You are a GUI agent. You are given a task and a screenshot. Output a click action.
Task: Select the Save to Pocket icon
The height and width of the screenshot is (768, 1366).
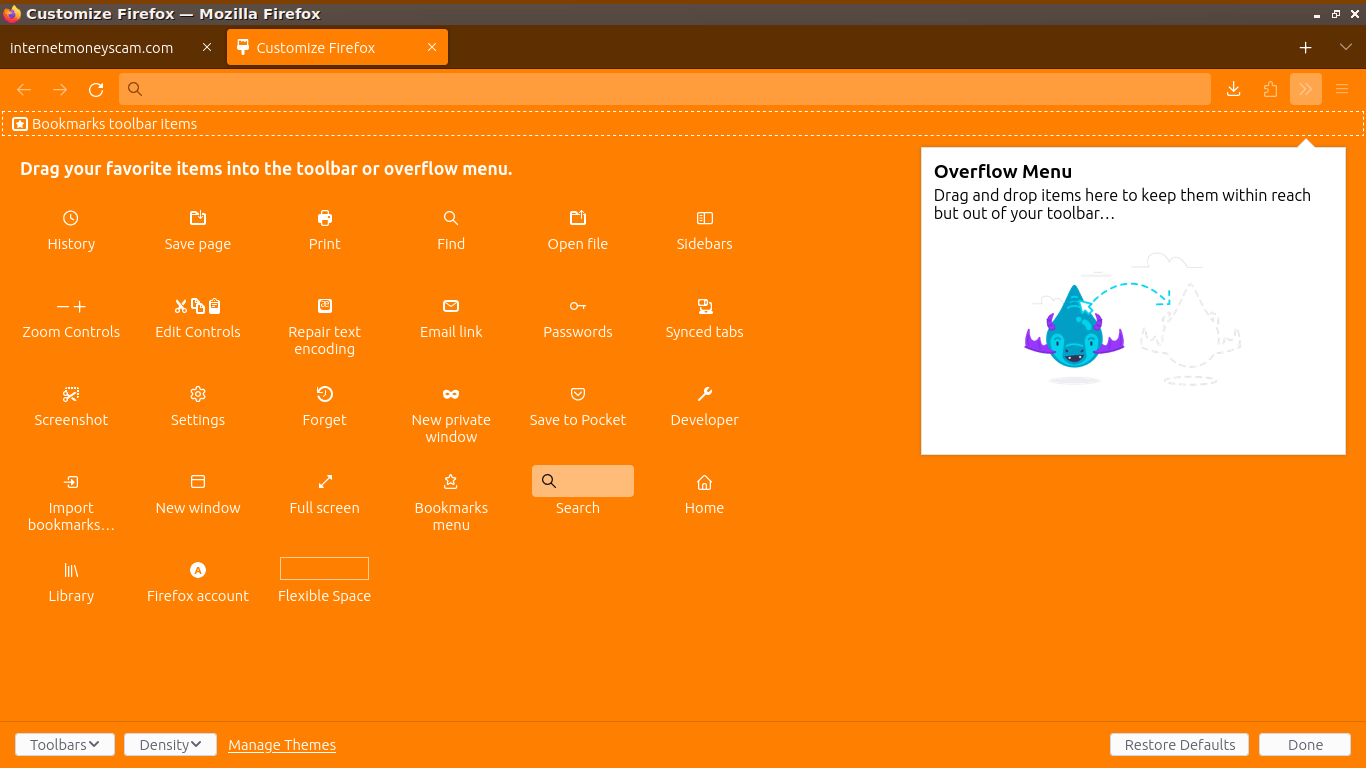578,394
